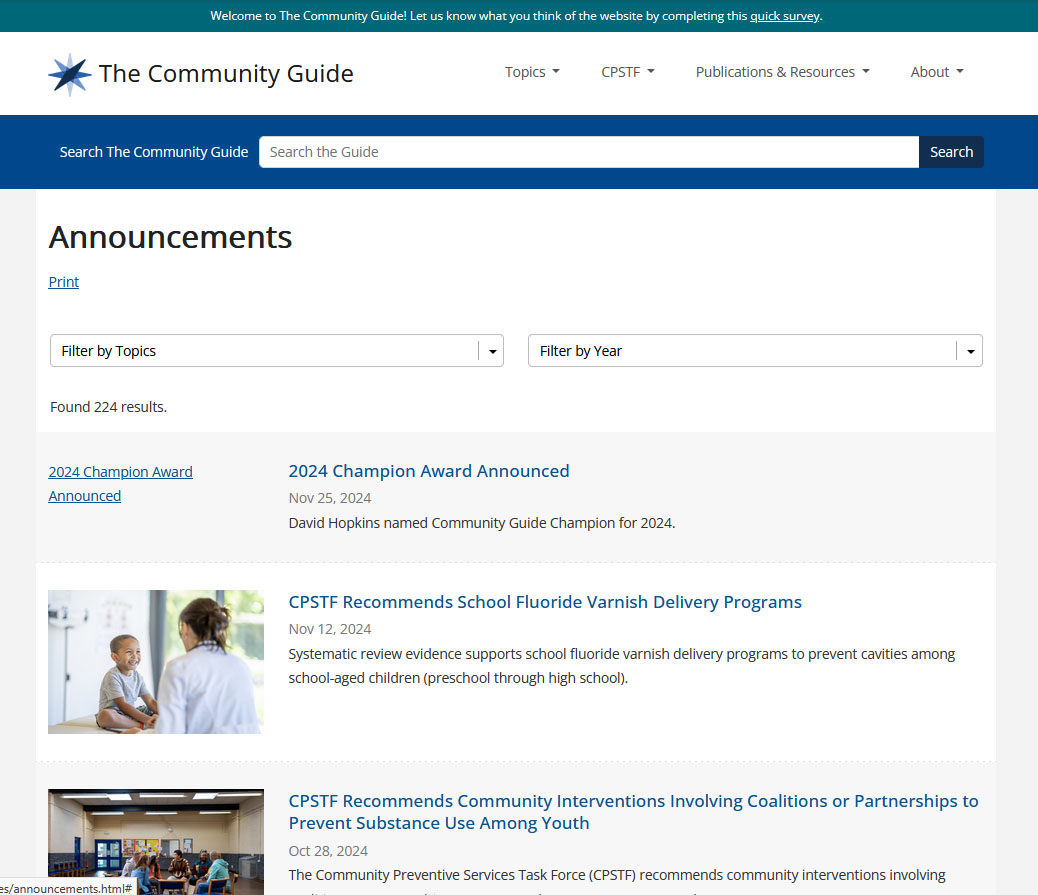The image size is (1038, 895).
Task: Open the Topics navigation menu
Action: (x=531, y=72)
